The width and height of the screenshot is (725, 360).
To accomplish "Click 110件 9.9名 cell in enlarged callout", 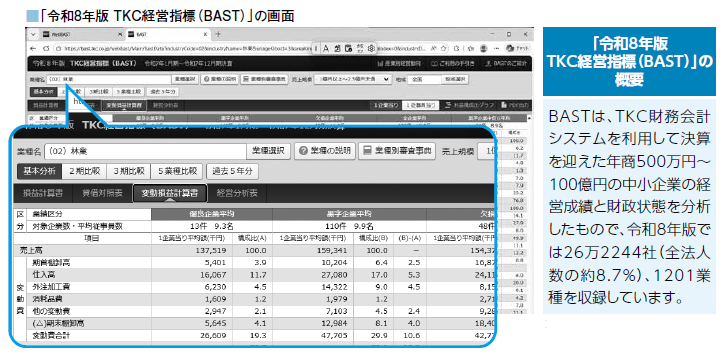I will point(350,227).
